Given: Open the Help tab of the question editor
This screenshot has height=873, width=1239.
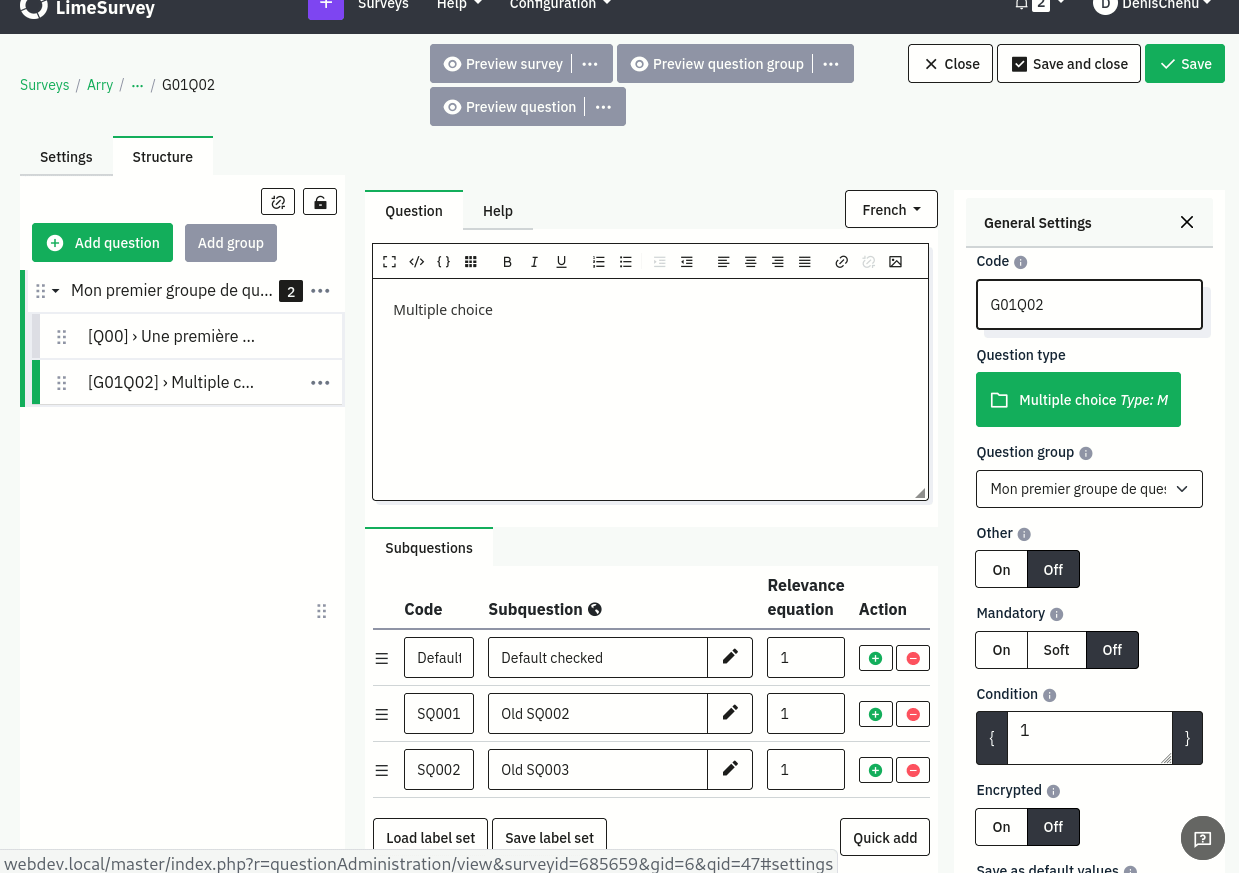Looking at the screenshot, I should (x=497, y=211).
